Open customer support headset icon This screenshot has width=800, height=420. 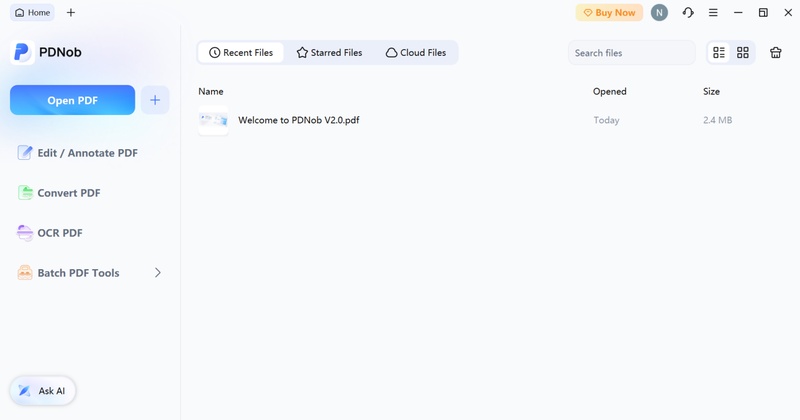click(688, 13)
